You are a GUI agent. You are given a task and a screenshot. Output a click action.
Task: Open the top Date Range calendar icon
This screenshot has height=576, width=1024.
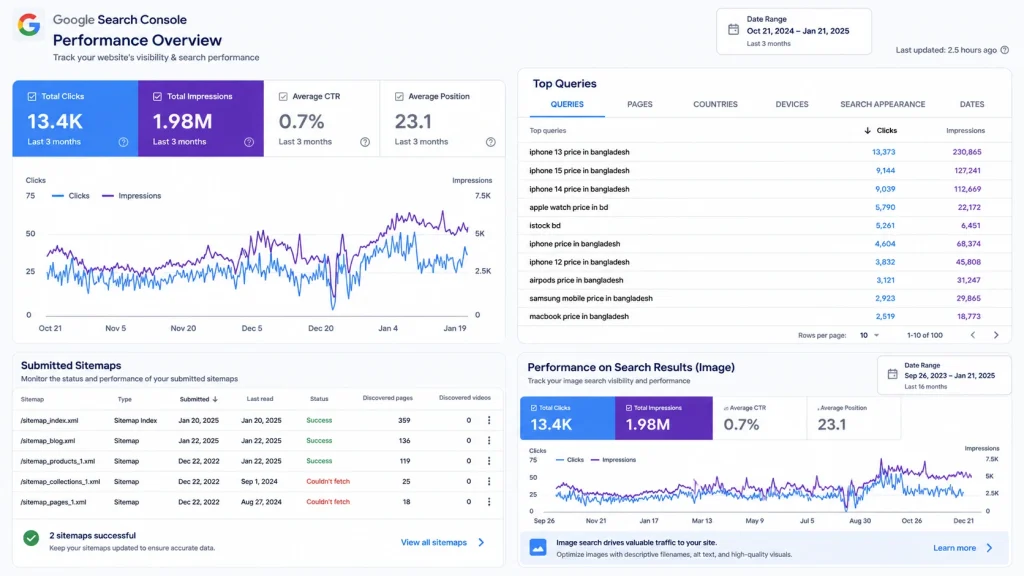tap(733, 29)
